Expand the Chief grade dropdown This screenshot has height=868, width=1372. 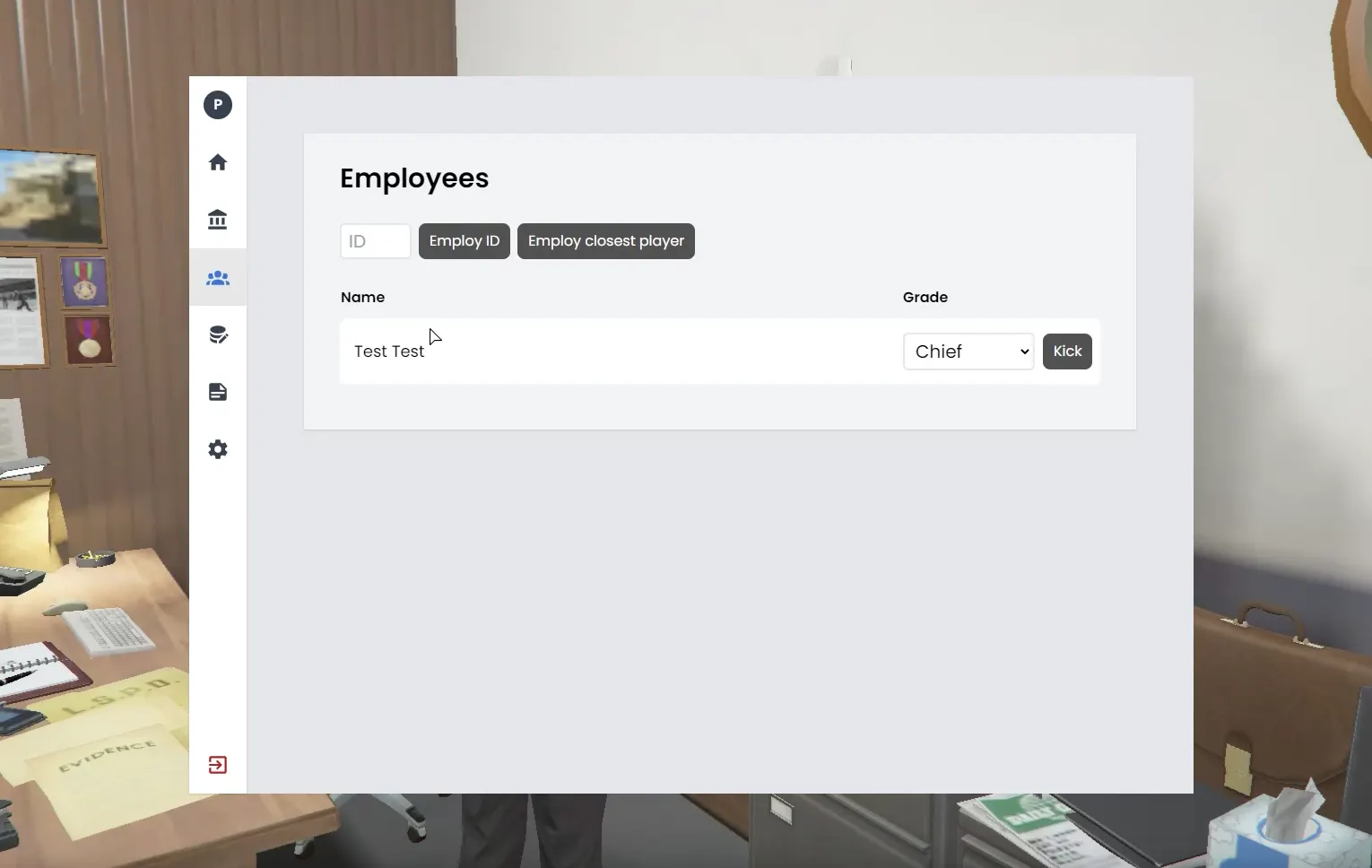968,352
